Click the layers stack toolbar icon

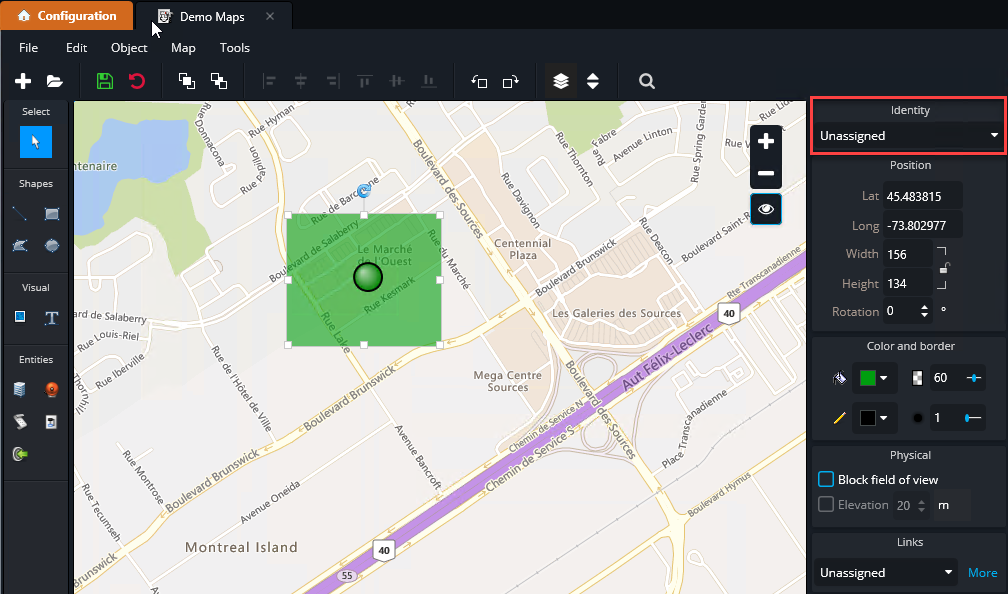[x=561, y=81]
